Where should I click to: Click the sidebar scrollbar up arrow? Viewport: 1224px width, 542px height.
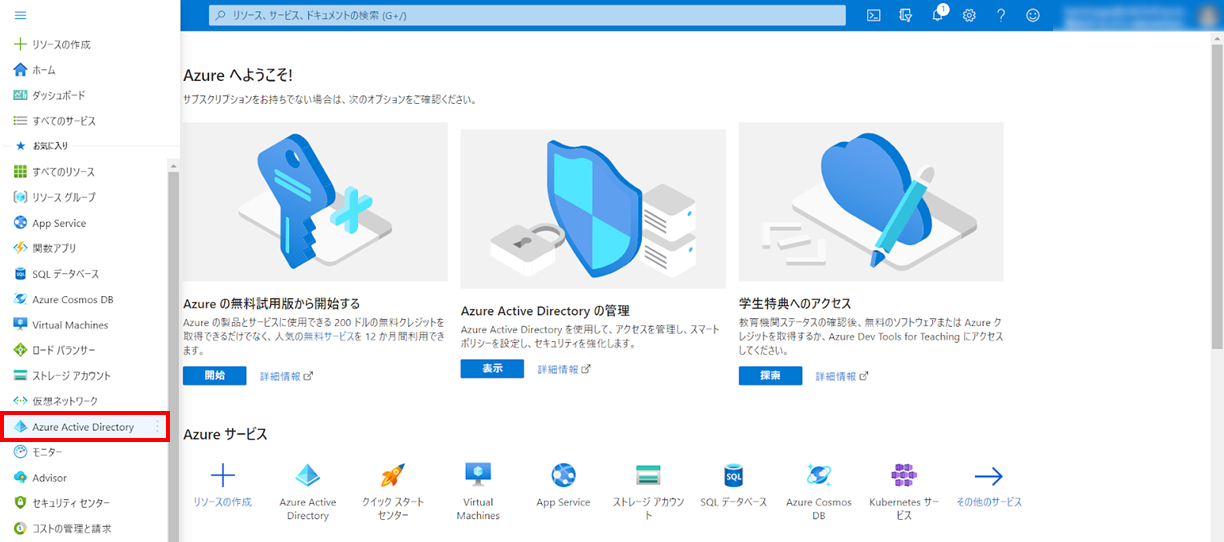coord(172,166)
